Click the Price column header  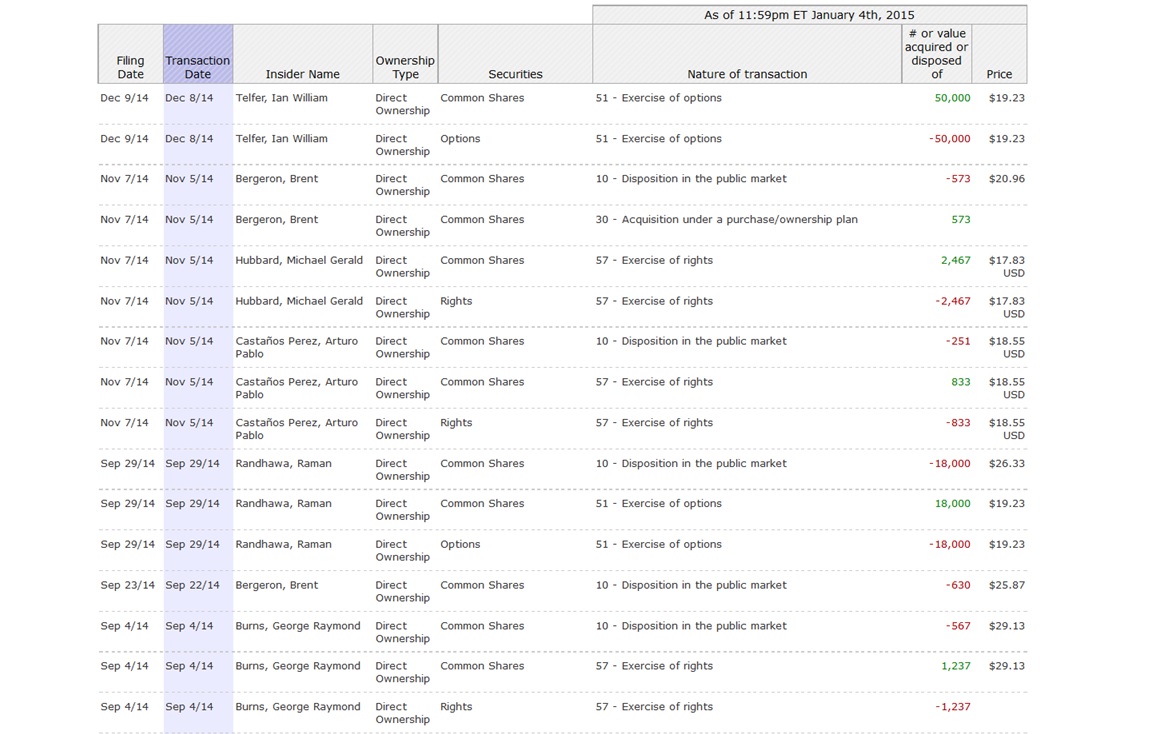coord(998,74)
